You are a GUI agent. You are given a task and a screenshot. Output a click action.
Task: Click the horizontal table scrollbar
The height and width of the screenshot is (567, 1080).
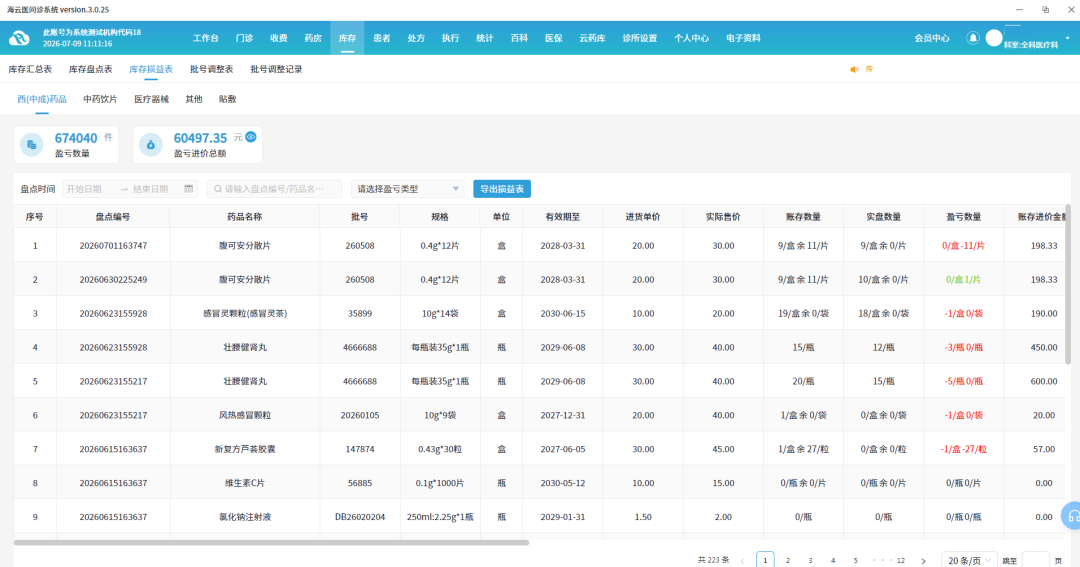pyautogui.click(x=271, y=543)
